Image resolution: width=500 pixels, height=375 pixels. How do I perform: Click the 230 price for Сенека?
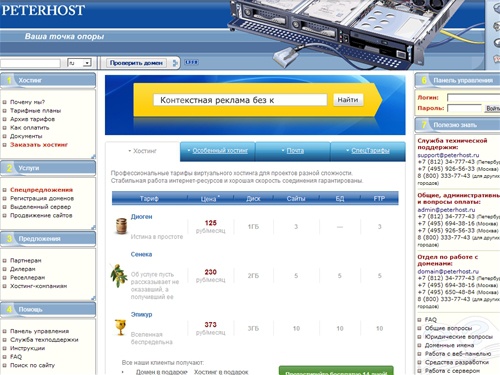click(x=211, y=272)
